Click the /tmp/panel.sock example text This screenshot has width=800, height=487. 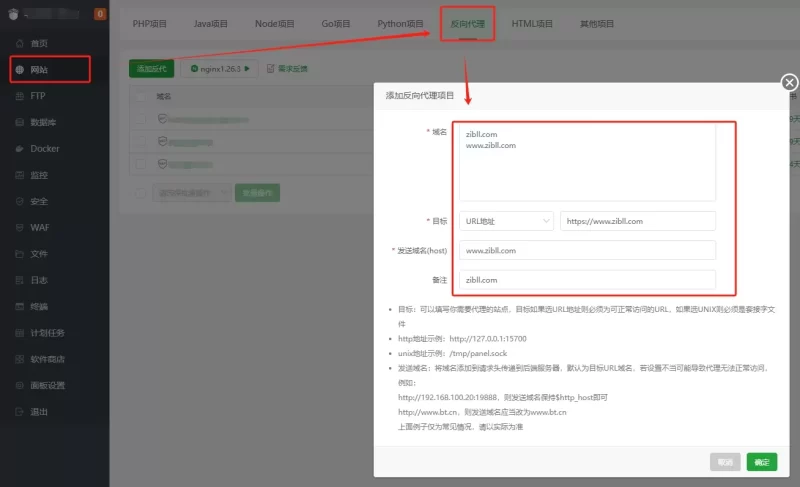point(478,353)
